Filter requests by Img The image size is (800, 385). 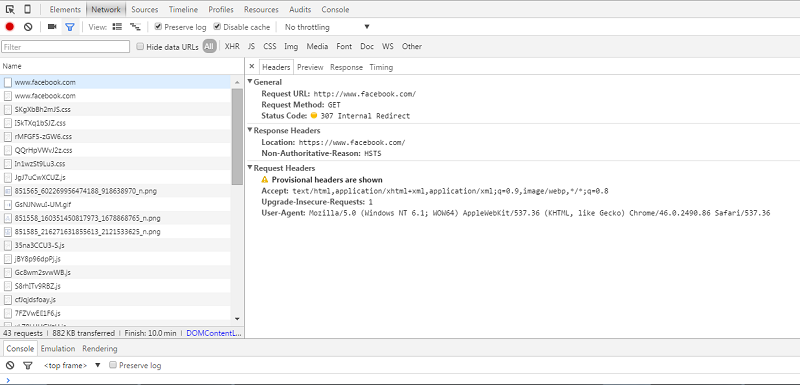(x=291, y=46)
